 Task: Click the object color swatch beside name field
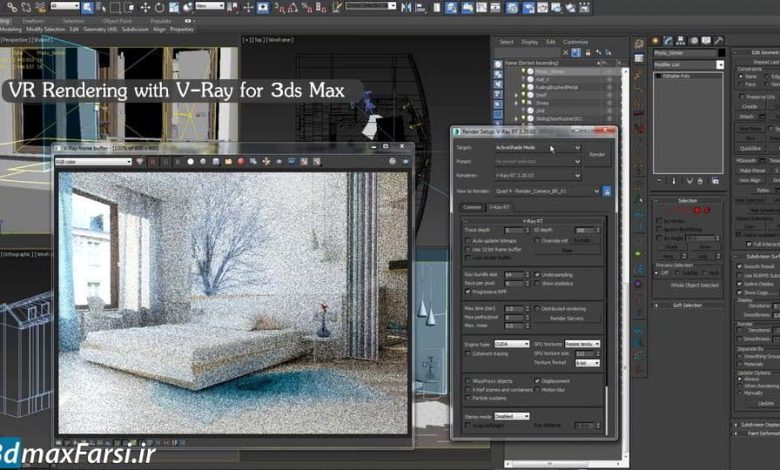coord(721,53)
